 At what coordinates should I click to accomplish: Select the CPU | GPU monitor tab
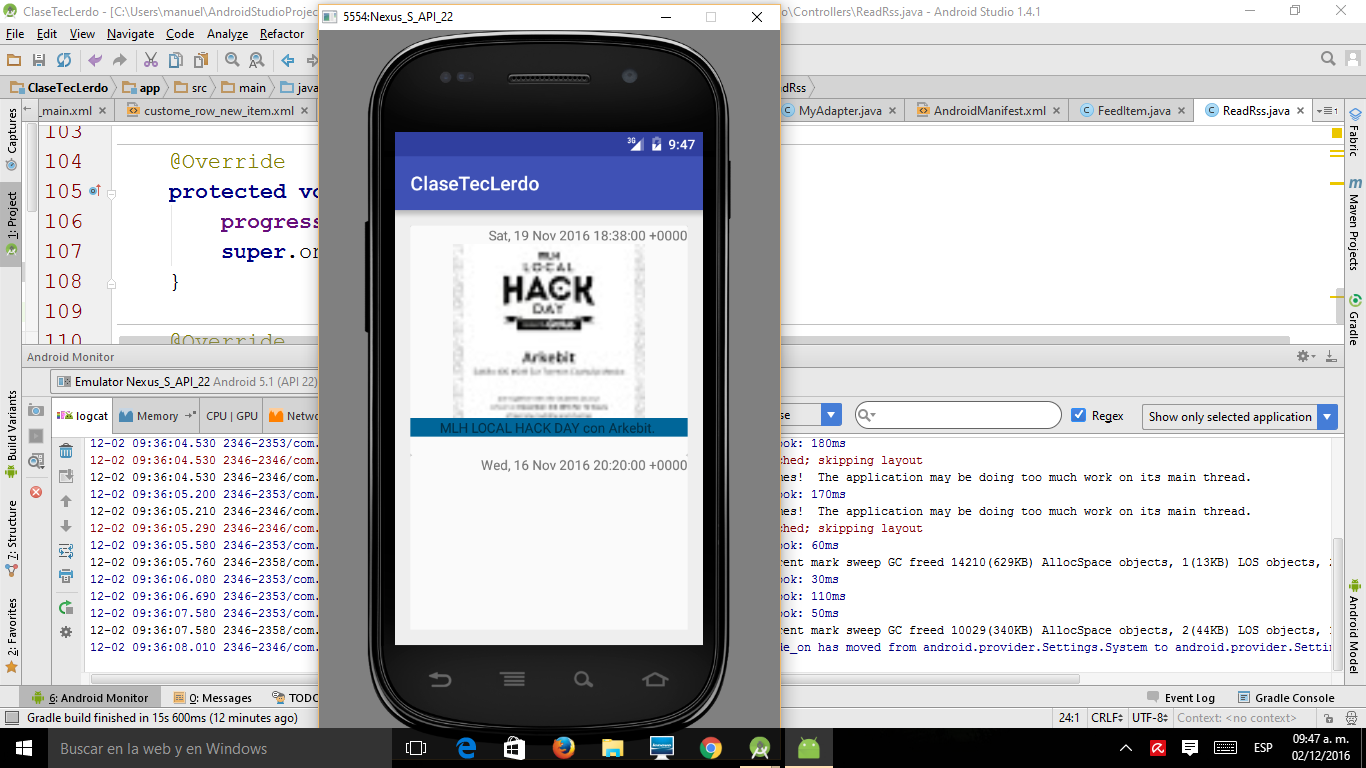(231, 416)
